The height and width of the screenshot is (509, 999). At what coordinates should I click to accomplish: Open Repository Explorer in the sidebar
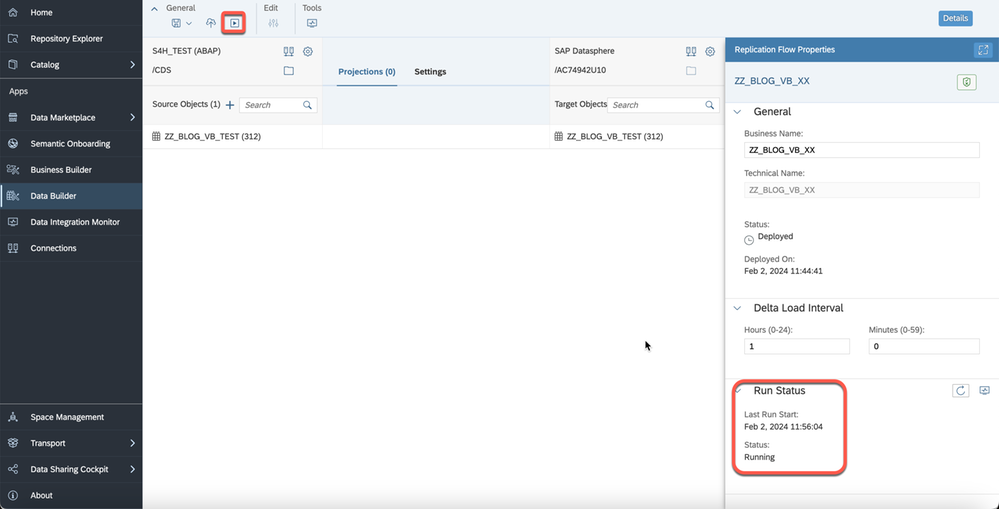[71, 39]
